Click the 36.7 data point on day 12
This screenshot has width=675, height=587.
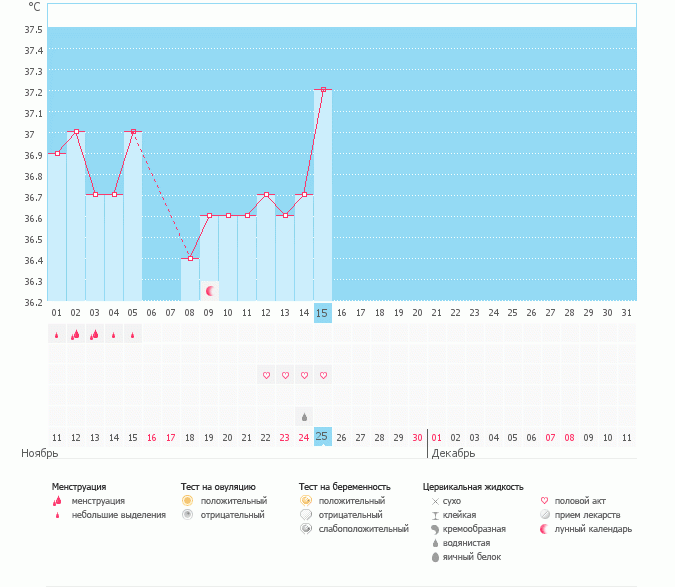tap(266, 195)
